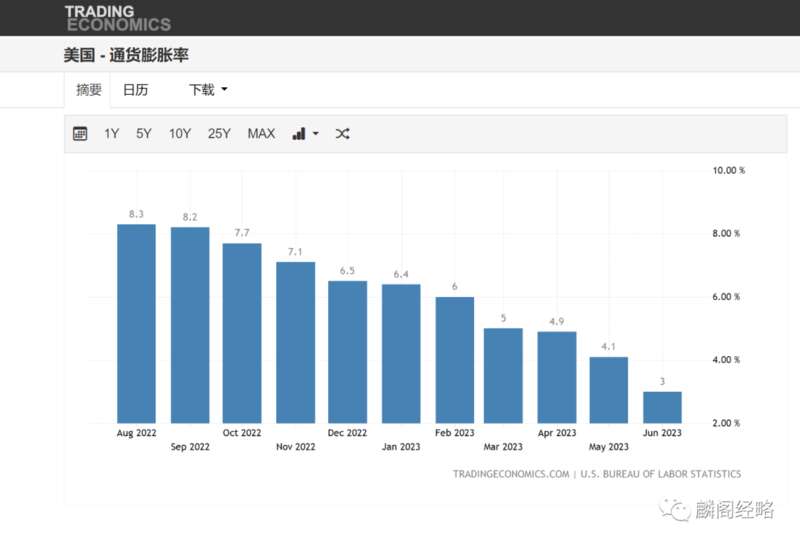Click the Trading Economics logo
This screenshot has height=545, width=800.
118,18
